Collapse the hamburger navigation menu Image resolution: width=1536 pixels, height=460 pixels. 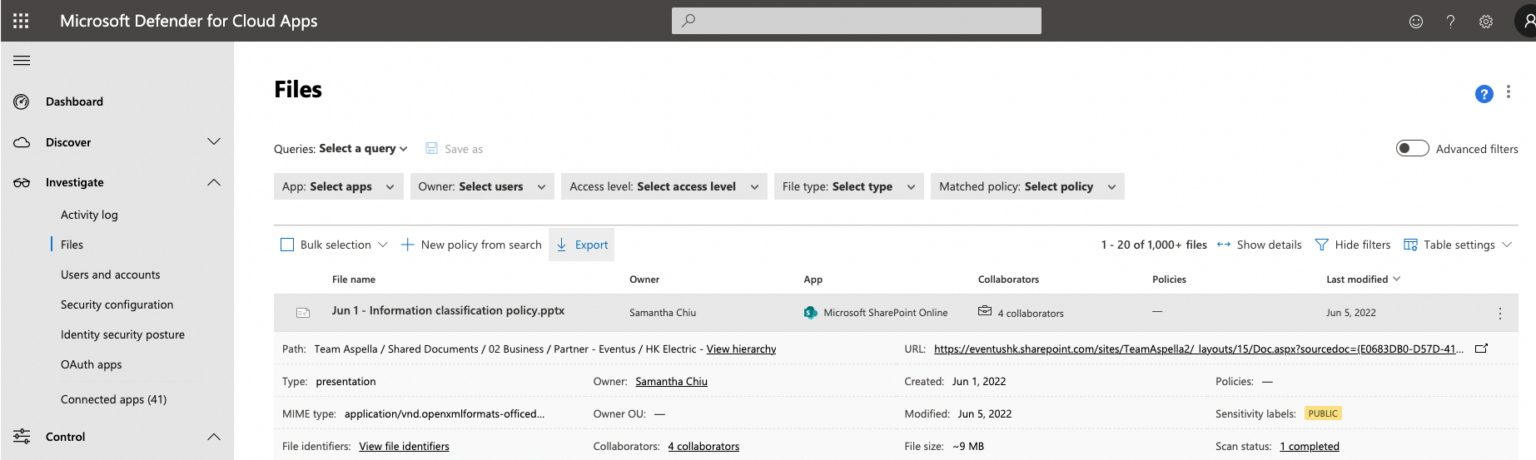tap(20, 61)
